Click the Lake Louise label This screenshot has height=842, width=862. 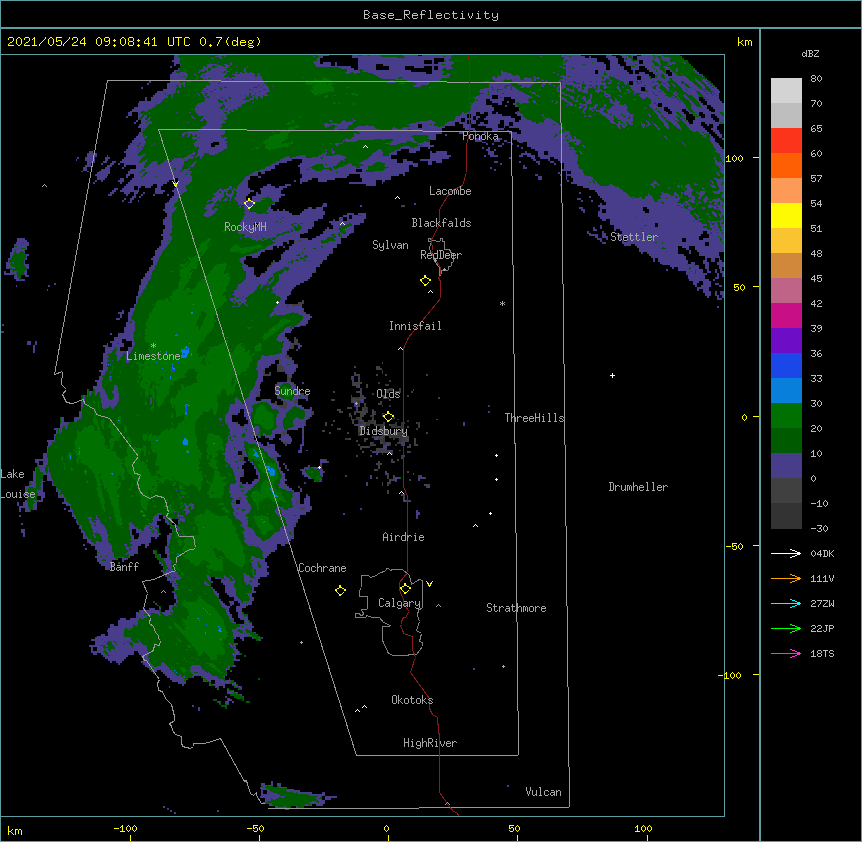click(x=18, y=484)
